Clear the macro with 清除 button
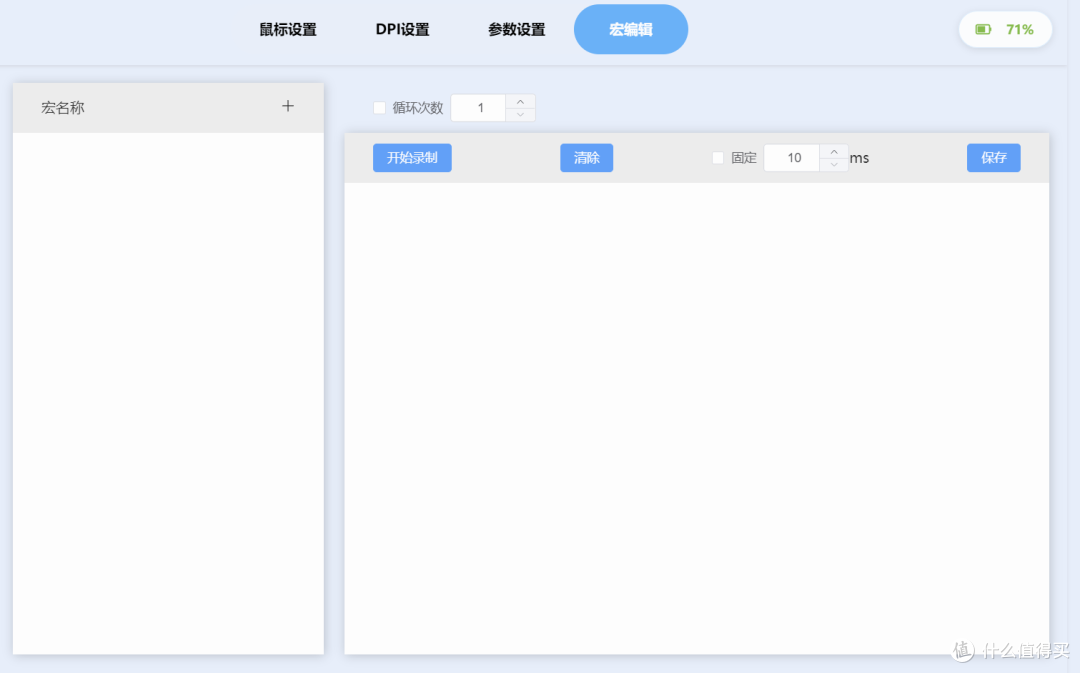The image size is (1080, 673). [587, 158]
